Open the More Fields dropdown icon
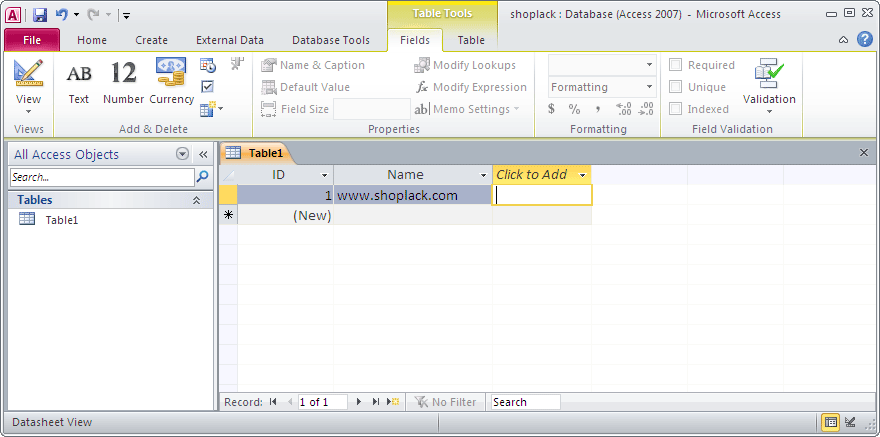This screenshot has width=880, height=437. pyautogui.click(x=212, y=108)
